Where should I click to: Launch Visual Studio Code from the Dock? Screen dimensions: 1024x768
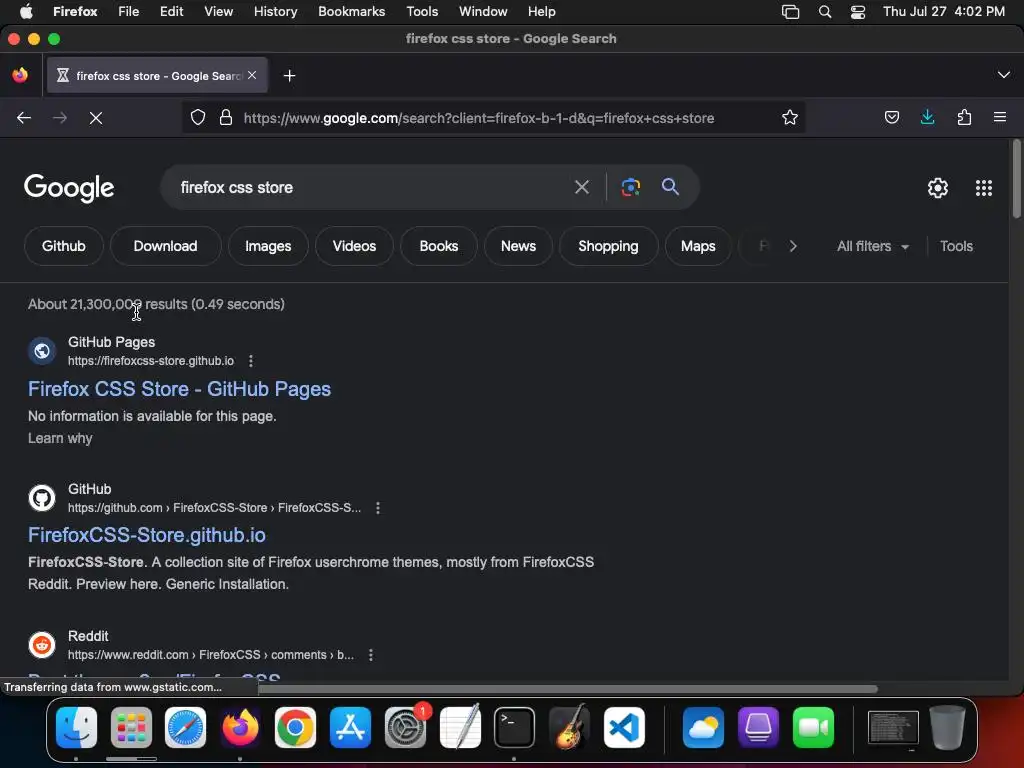pos(624,728)
